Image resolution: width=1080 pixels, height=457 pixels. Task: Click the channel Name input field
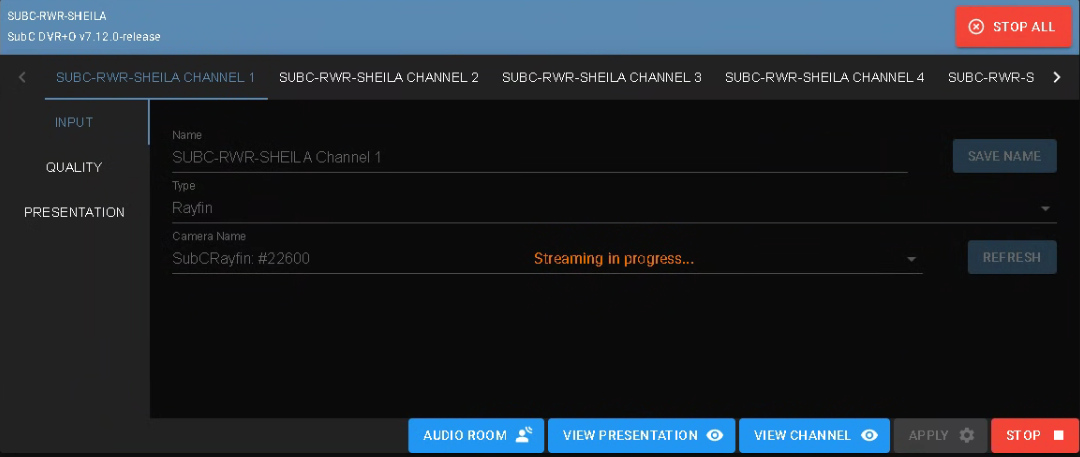point(539,157)
